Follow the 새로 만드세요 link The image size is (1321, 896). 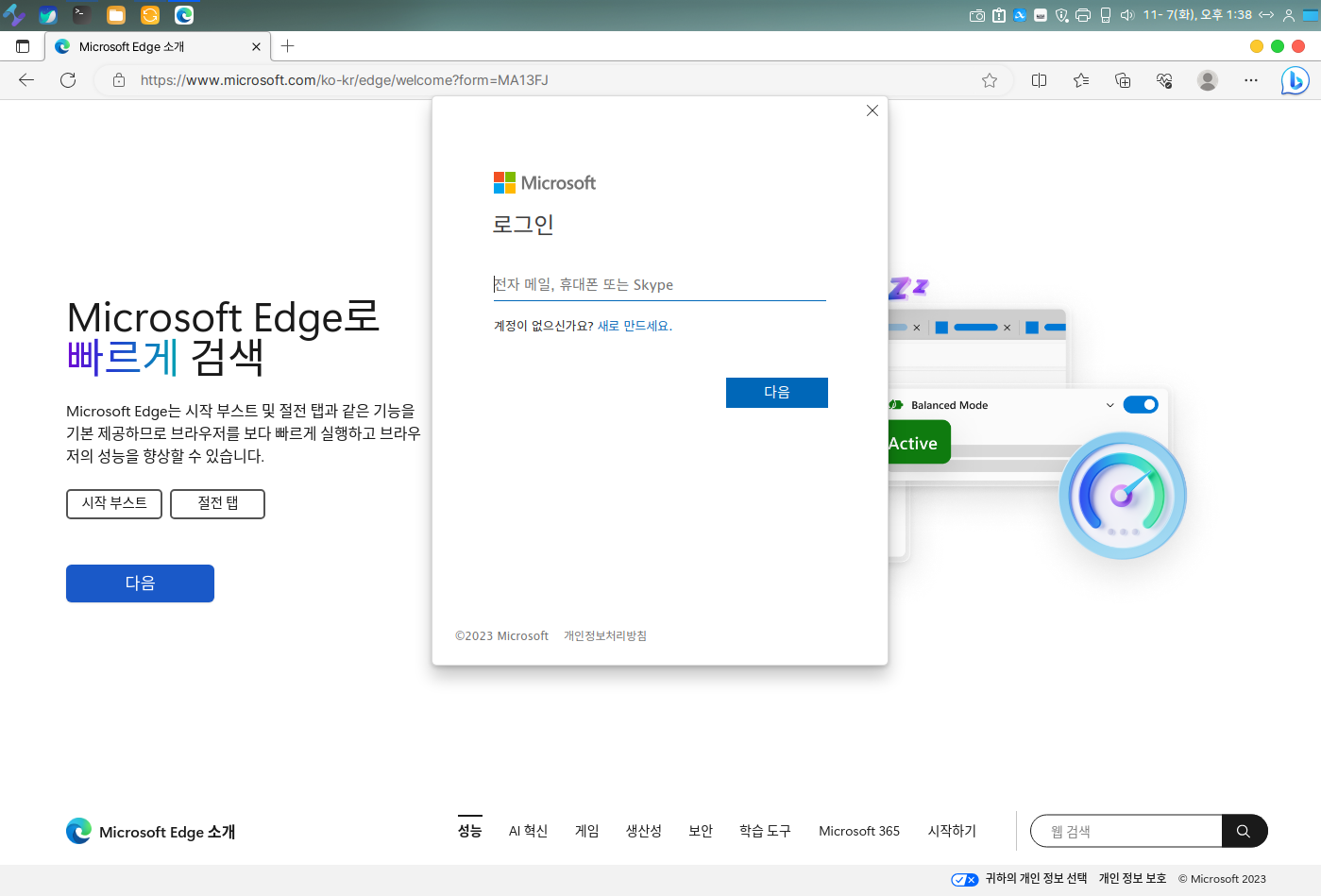click(634, 326)
